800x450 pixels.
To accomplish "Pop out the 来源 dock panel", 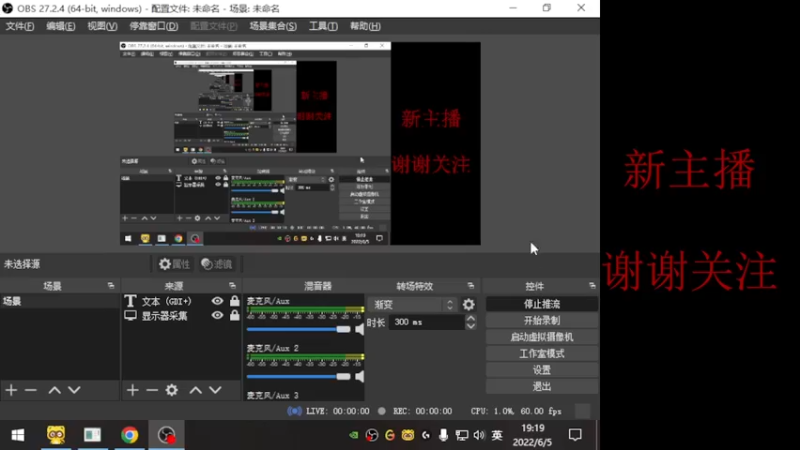I will 232,286.
